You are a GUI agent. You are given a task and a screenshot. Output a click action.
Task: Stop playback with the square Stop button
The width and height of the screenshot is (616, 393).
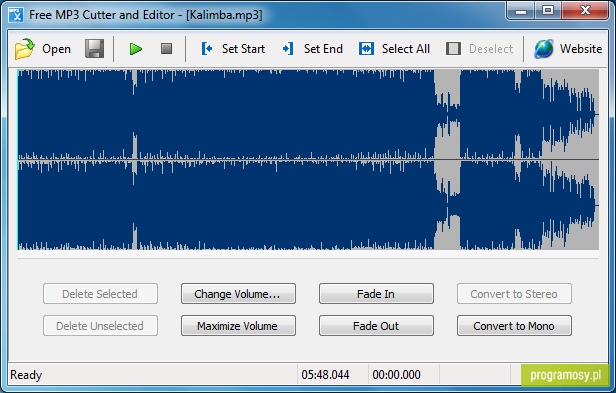(167, 49)
